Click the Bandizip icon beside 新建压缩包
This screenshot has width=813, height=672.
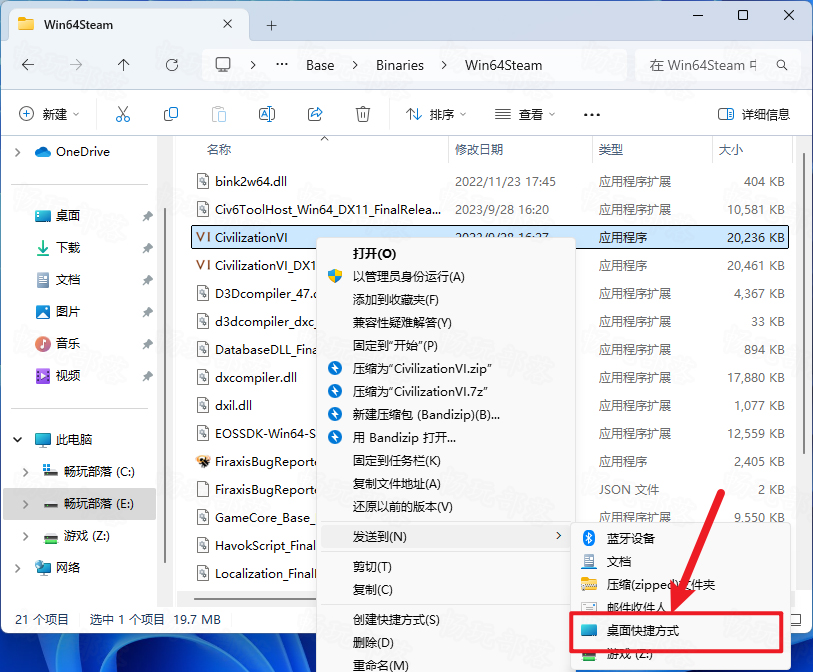[x=335, y=414]
